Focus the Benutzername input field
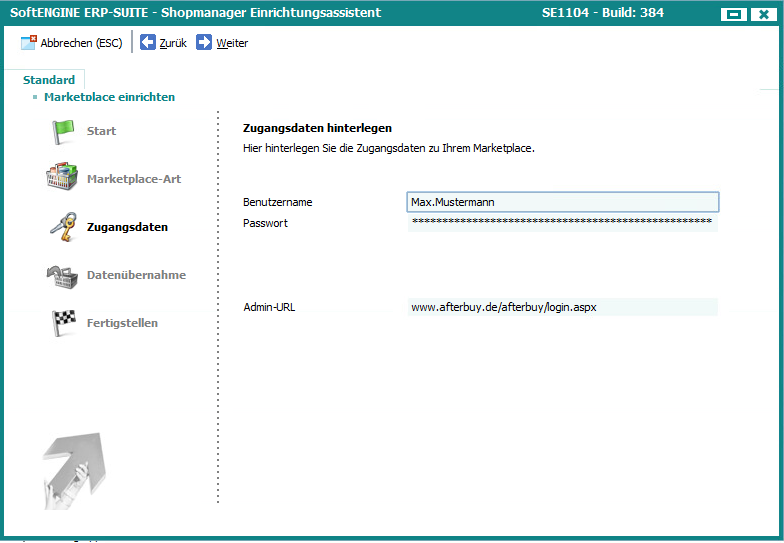 coord(563,202)
